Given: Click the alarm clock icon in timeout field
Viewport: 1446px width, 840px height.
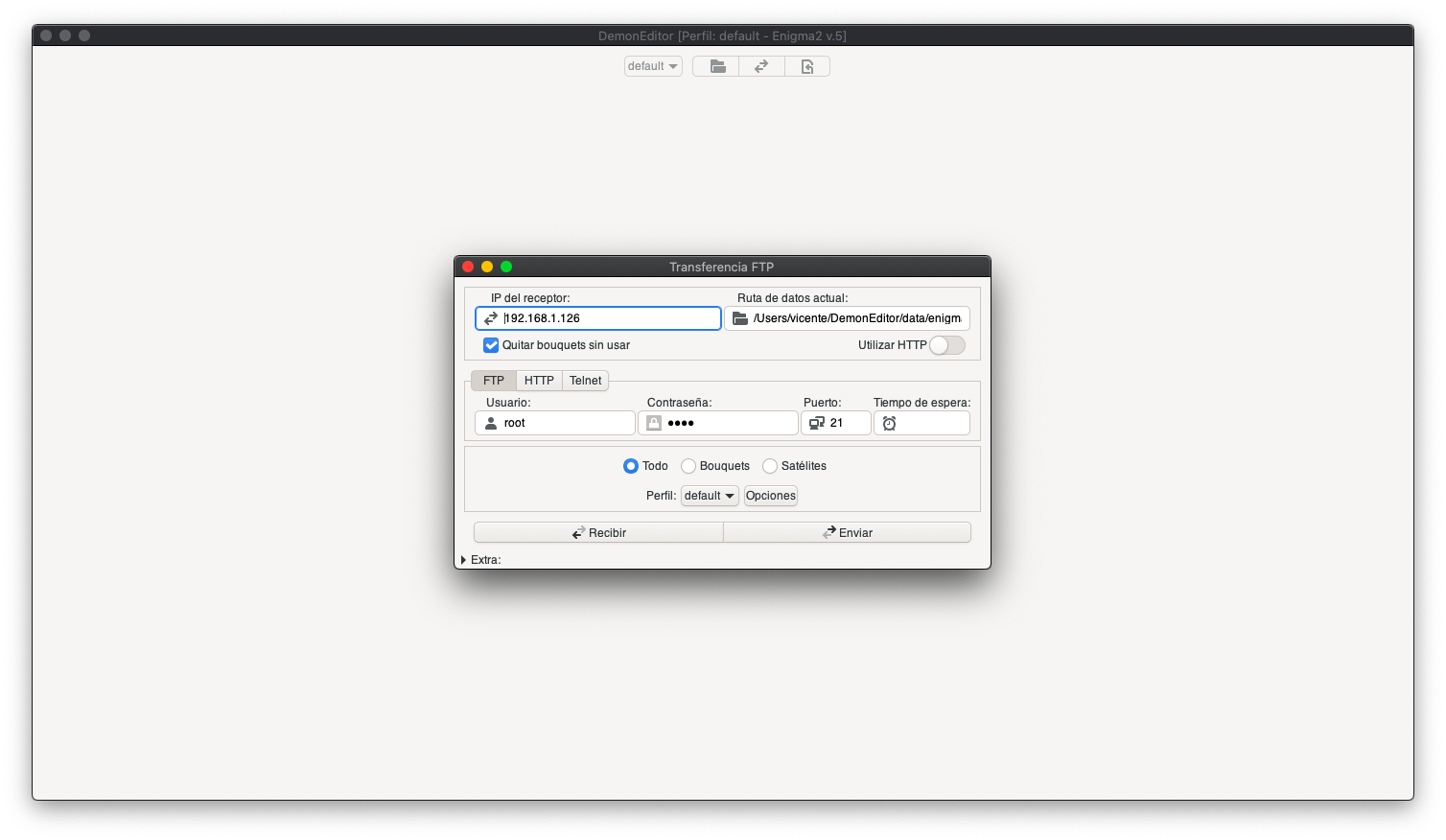Looking at the screenshot, I should tap(889, 423).
